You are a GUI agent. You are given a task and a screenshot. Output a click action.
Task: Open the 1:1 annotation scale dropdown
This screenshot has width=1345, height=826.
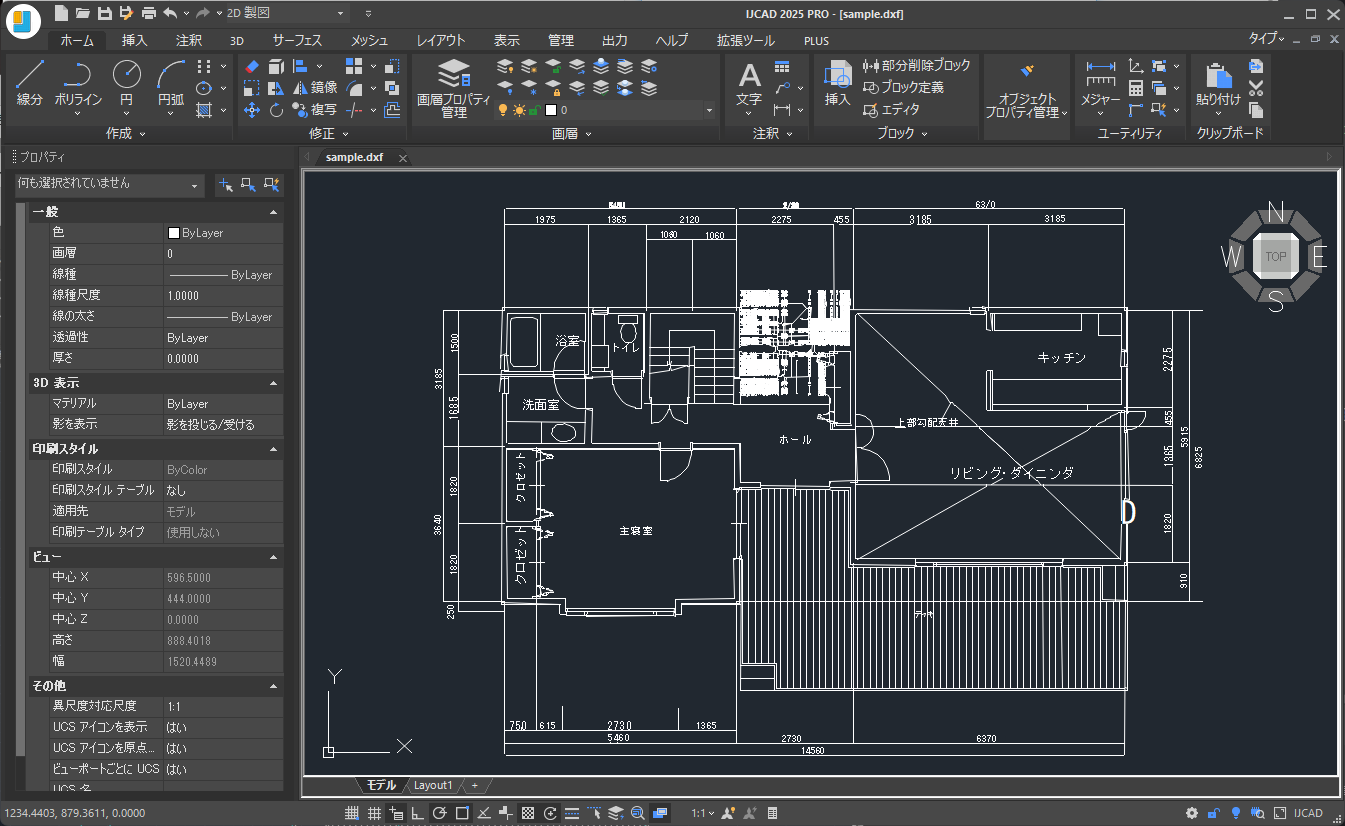click(705, 813)
